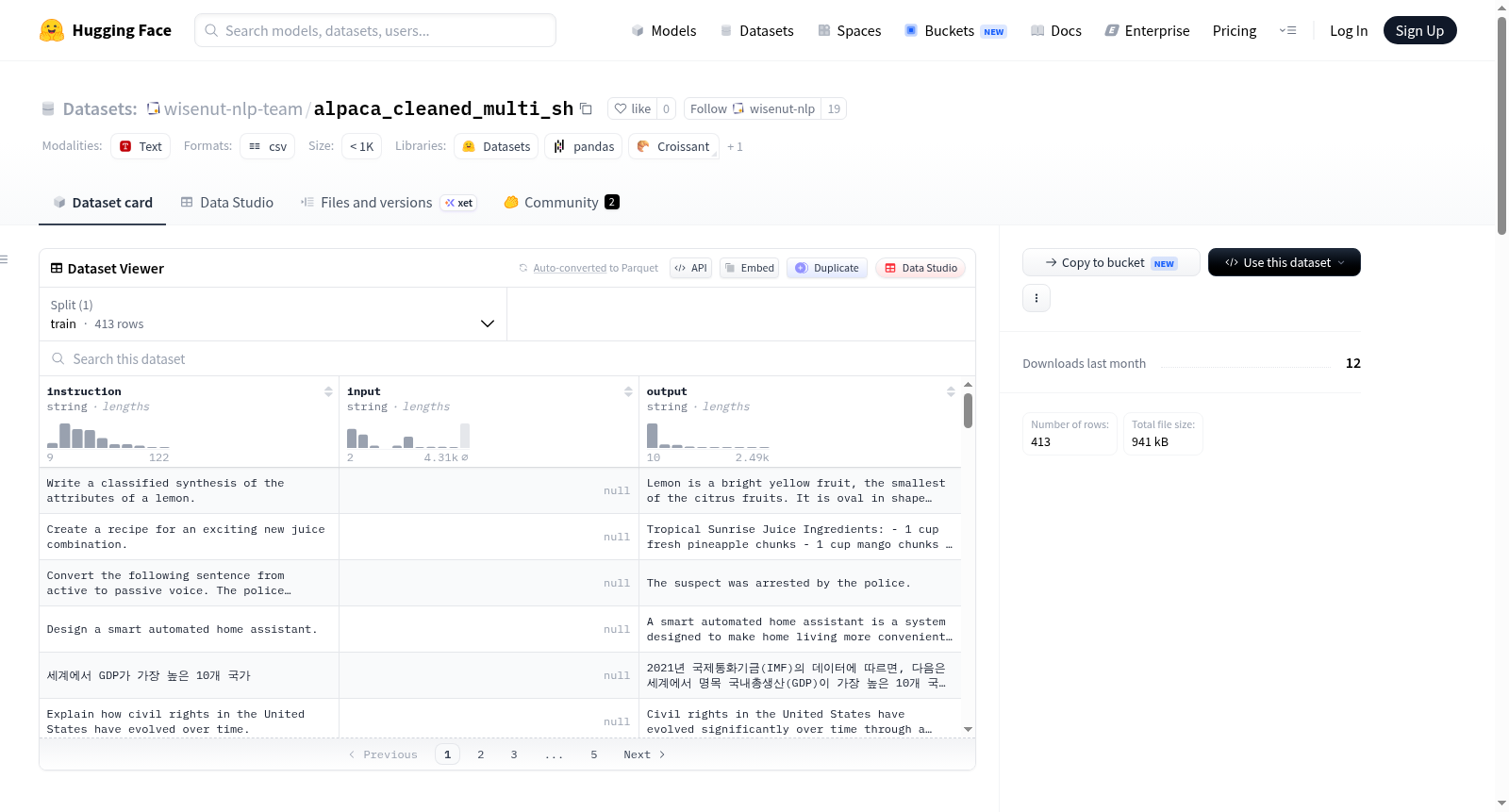The height and width of the screenshot is (812, 1509).
Task: Open Enterprise in the top navigation
Action: (1148, 31)
